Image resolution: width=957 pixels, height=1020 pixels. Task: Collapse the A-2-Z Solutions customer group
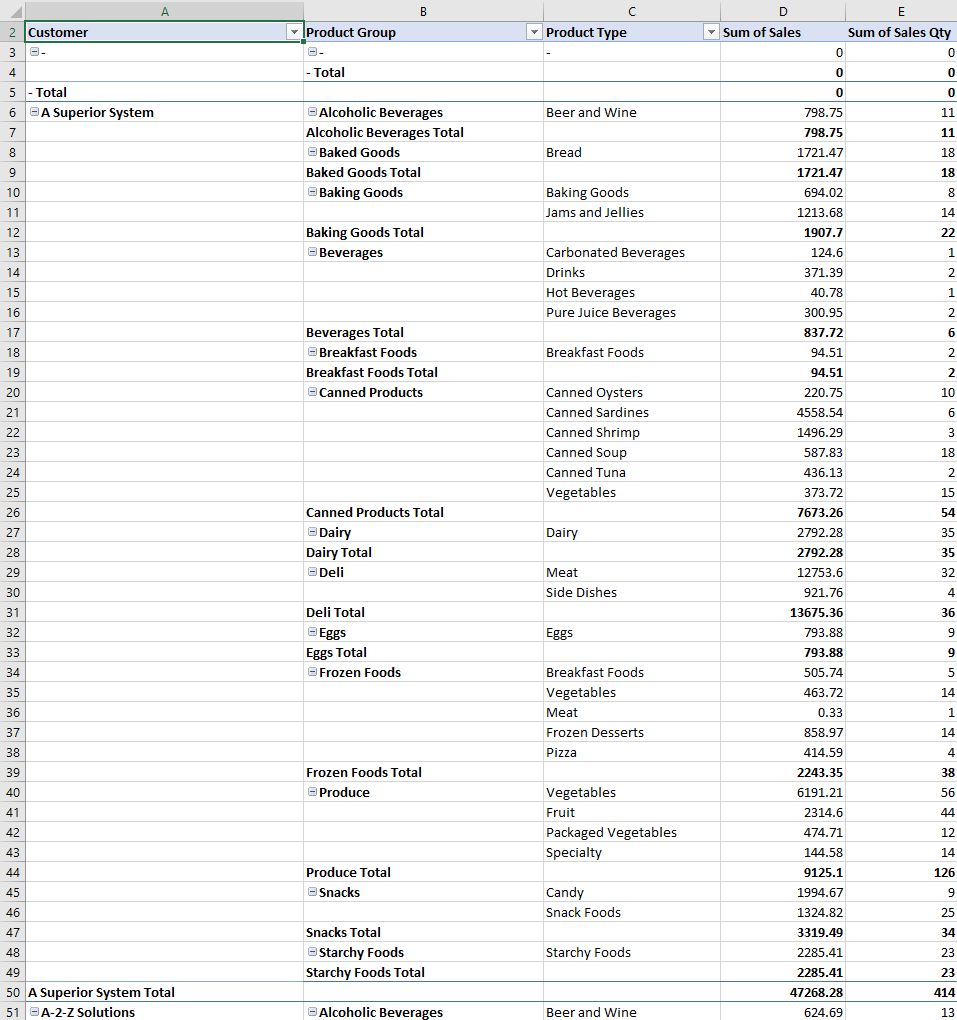click(34, 1012)
